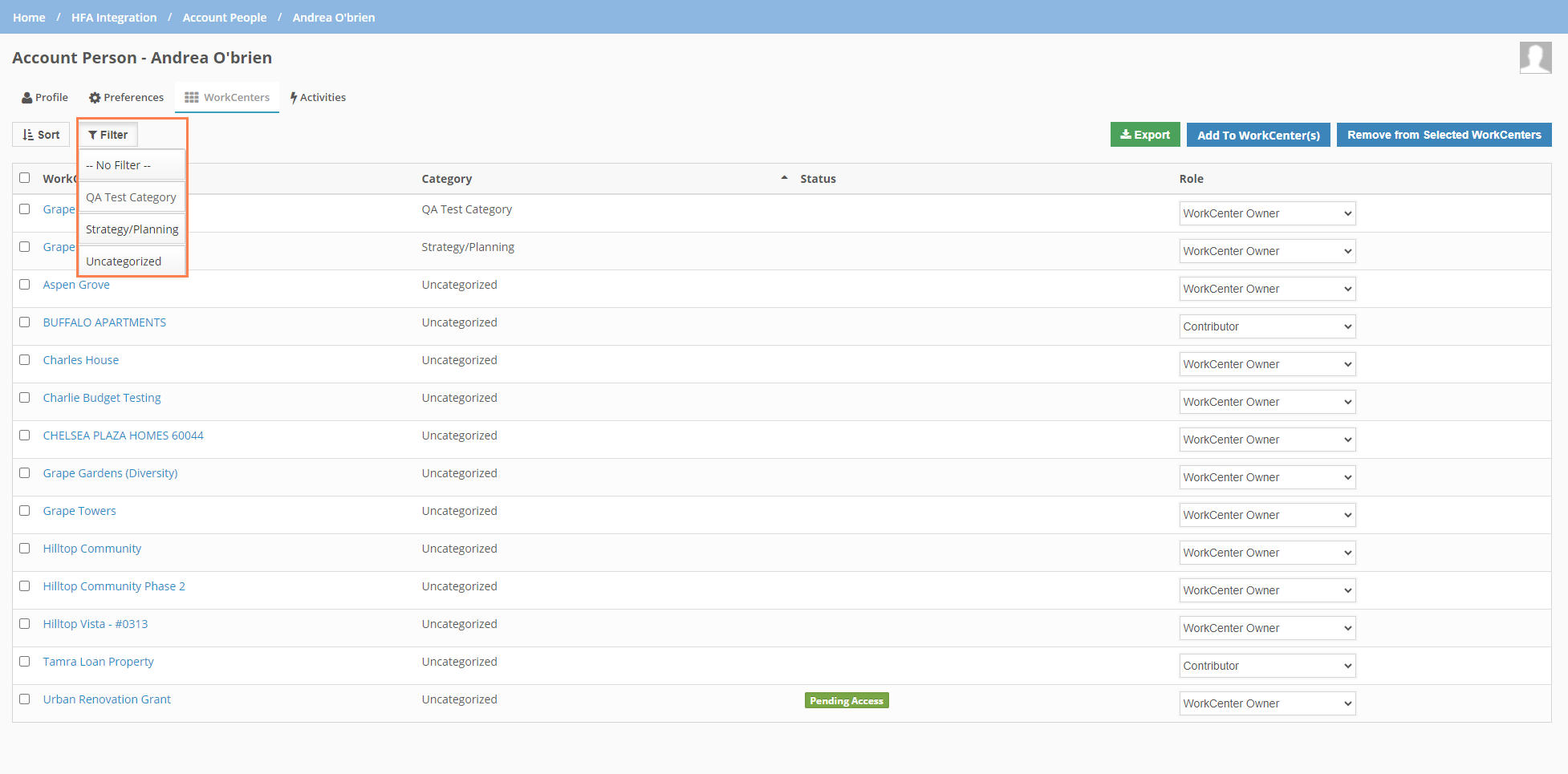The width and height of the screenshot is (1568, 774).
Task: Open the CHELSEA PLAZA HOMES role dropdown
Action: point(1267,440)
